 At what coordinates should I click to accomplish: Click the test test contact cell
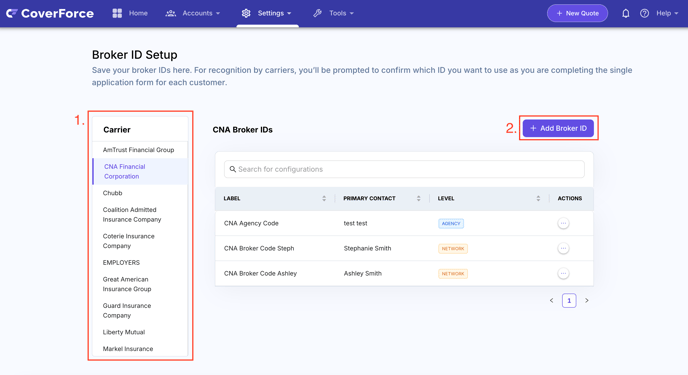[x=355, y=223]
